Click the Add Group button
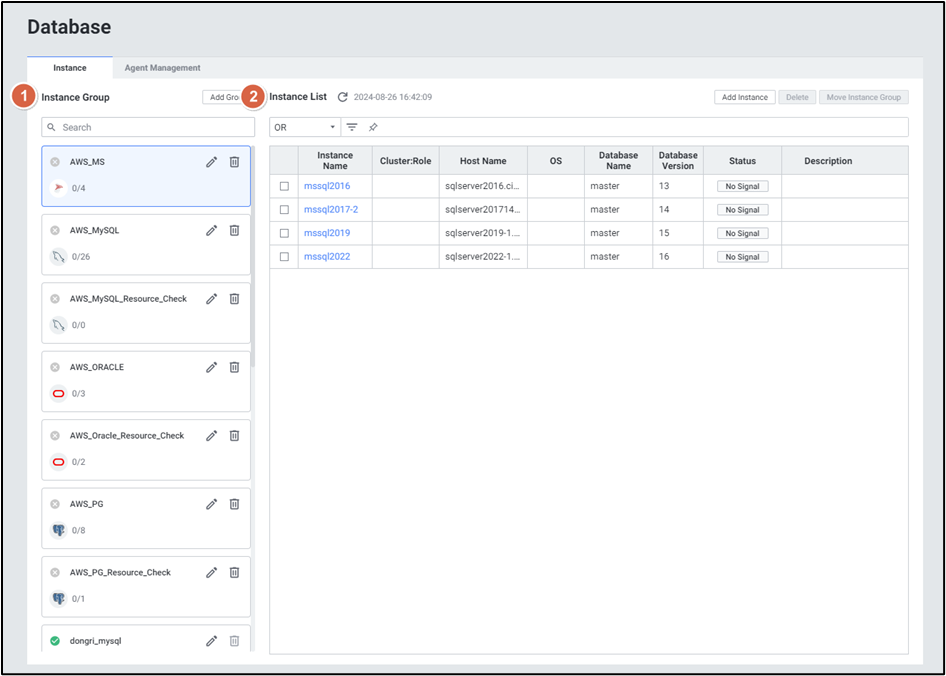The image size is (946, 676). (222, 97)
